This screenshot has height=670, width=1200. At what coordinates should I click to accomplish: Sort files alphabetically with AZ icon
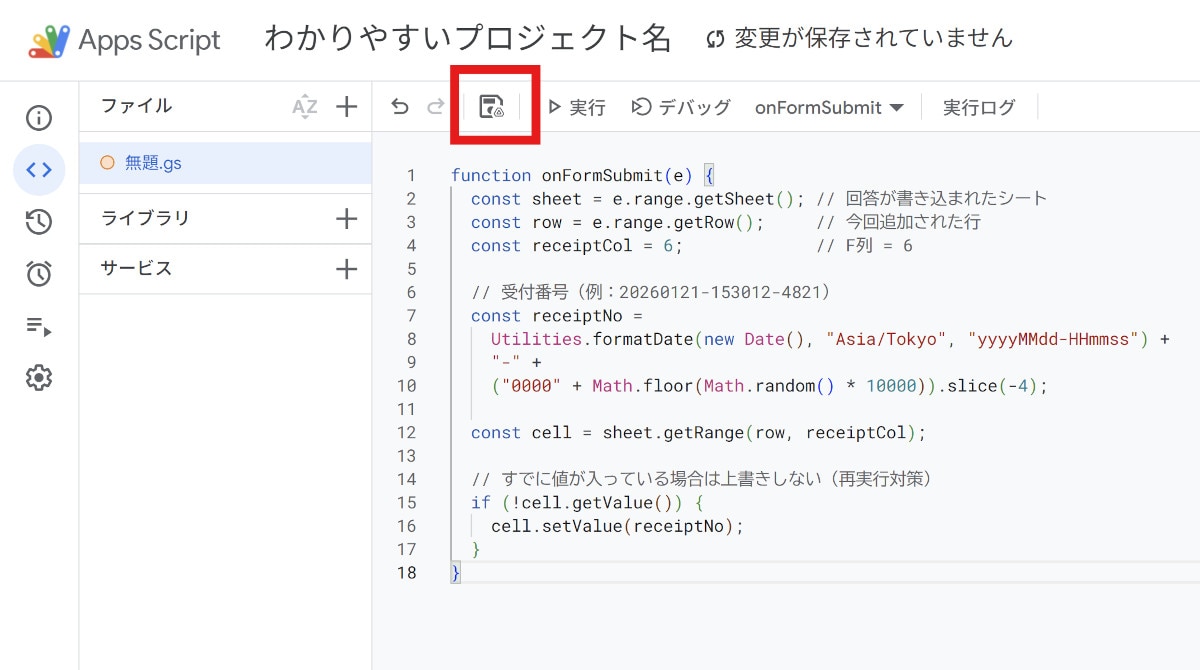(304, 107)
